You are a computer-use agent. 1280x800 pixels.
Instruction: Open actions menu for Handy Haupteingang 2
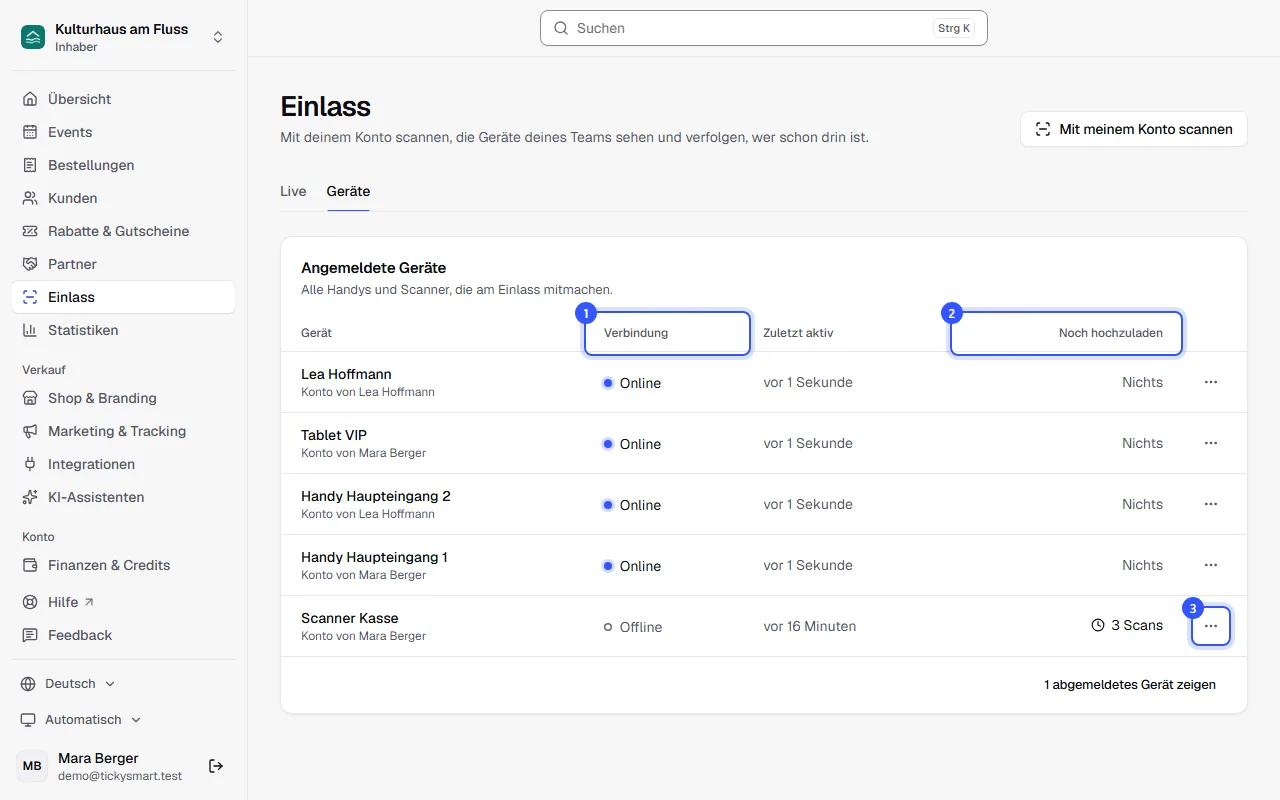pyautogui.click(x=1211, y=504)
